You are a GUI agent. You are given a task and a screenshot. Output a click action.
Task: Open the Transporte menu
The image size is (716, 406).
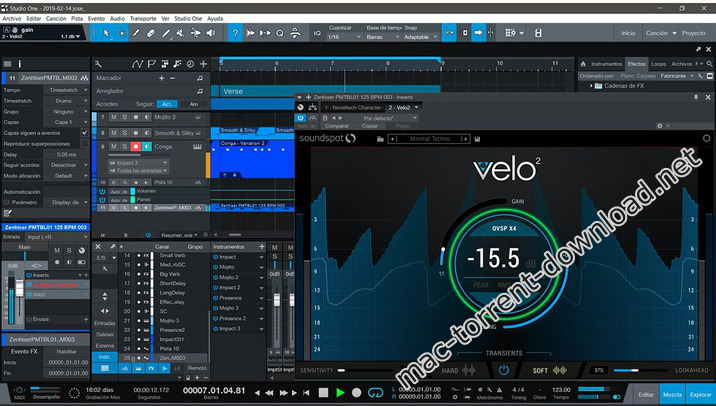click(x=143, y=19)
